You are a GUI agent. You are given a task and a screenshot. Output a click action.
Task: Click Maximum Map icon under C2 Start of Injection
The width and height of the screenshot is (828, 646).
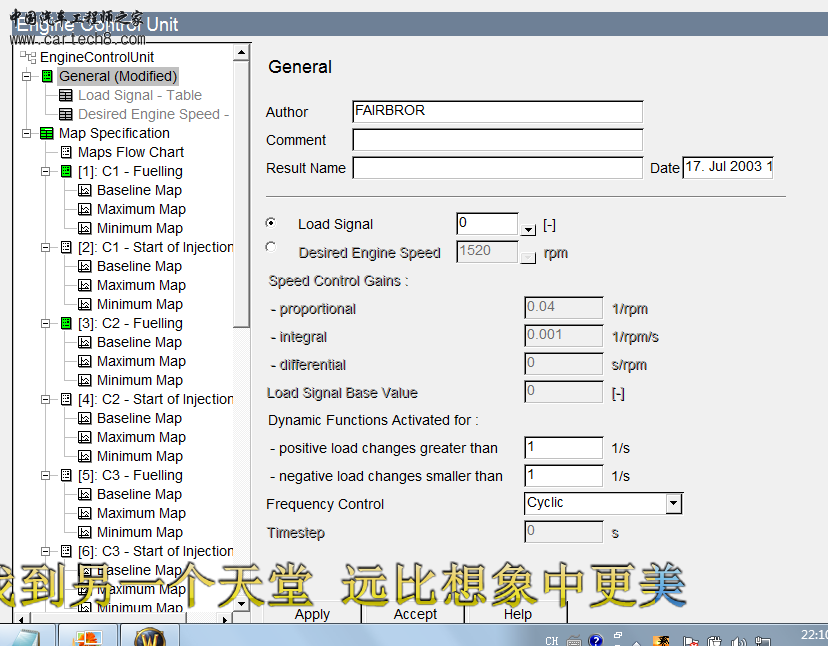tap(84, 438)
